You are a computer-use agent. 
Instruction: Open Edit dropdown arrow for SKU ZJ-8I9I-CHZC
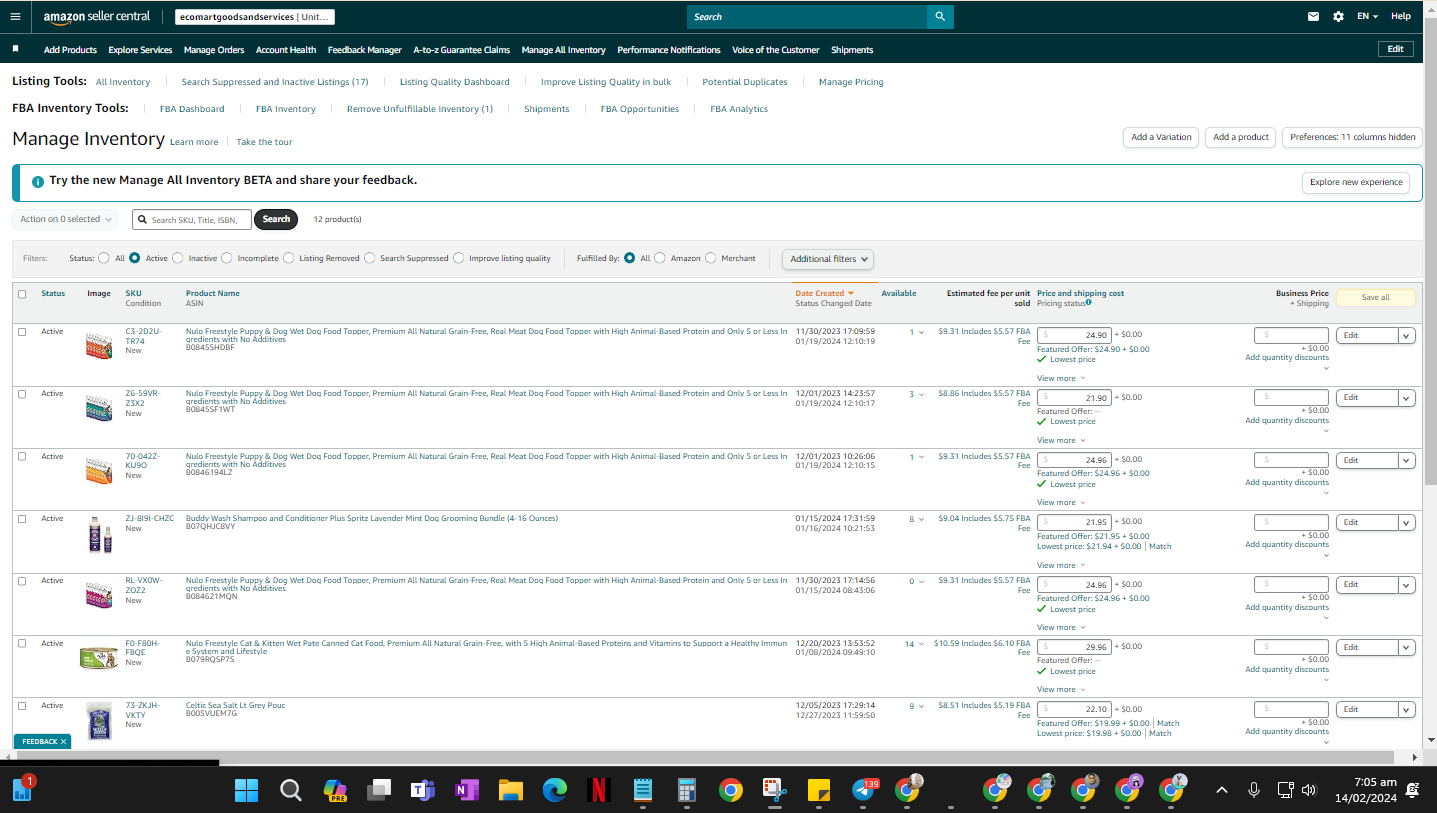pyautogui.click(x=1407, y=523)
